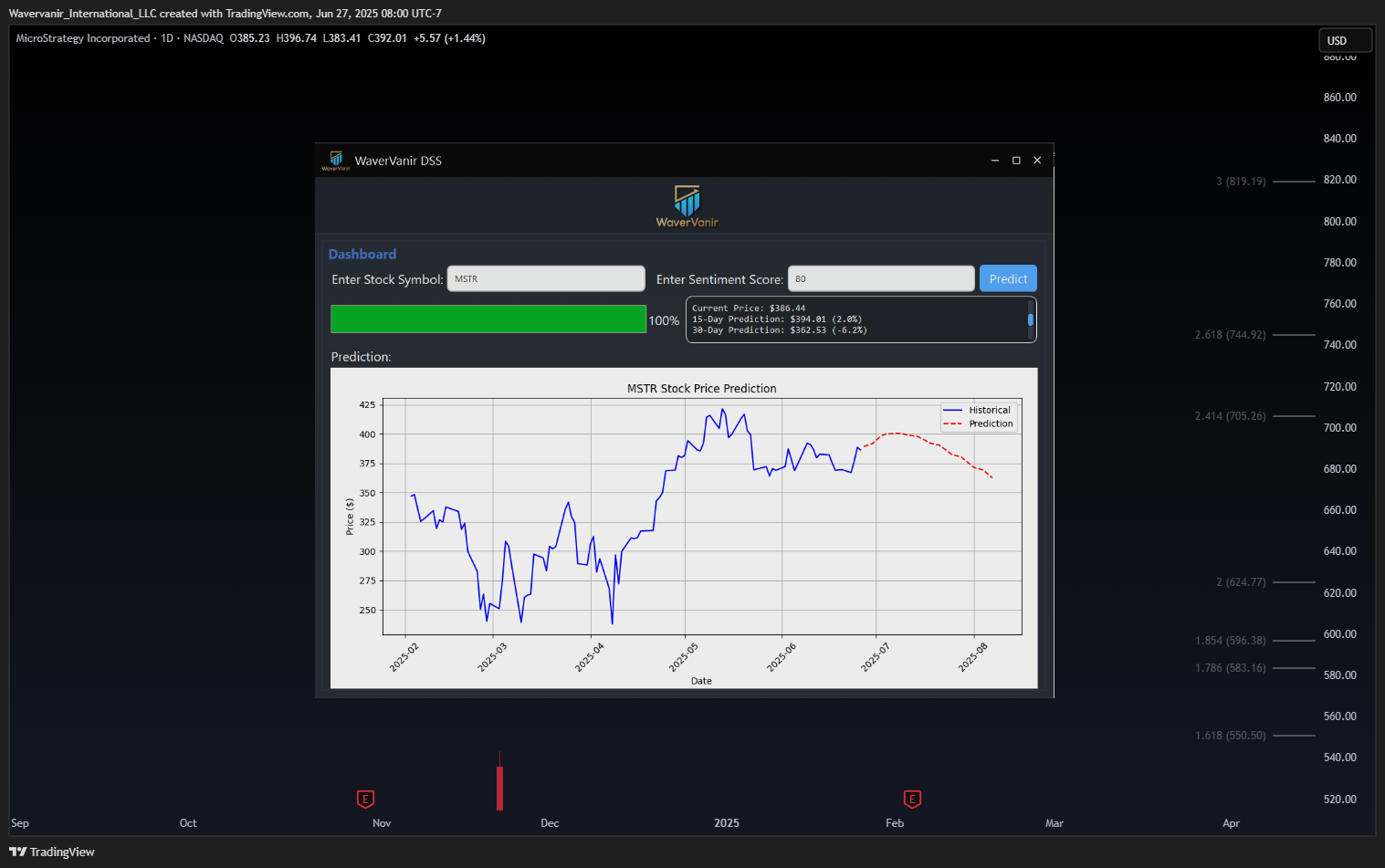Screen dimensions: 1385x868
Task: Click the green 100% progress bar
Action: pos(488,319)
